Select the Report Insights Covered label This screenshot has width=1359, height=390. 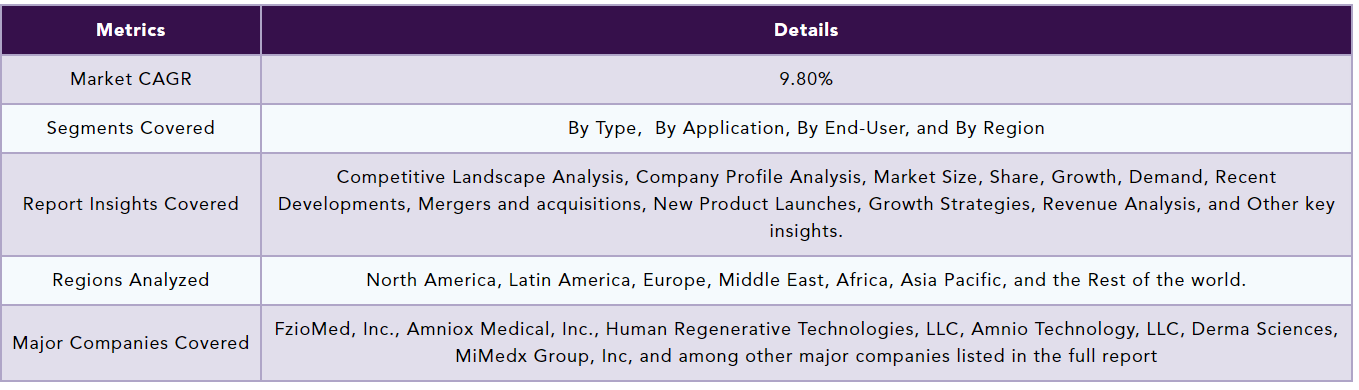[x=131, y=204]
